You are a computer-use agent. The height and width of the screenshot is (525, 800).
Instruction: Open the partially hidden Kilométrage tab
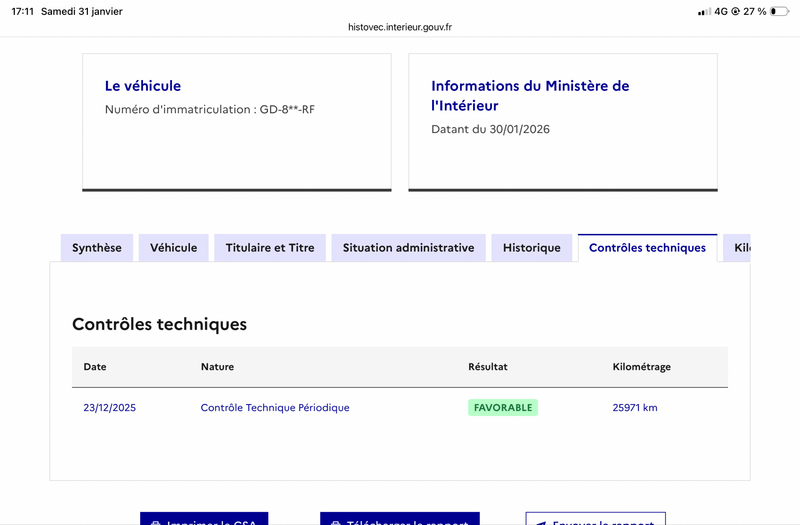point(740,248)
